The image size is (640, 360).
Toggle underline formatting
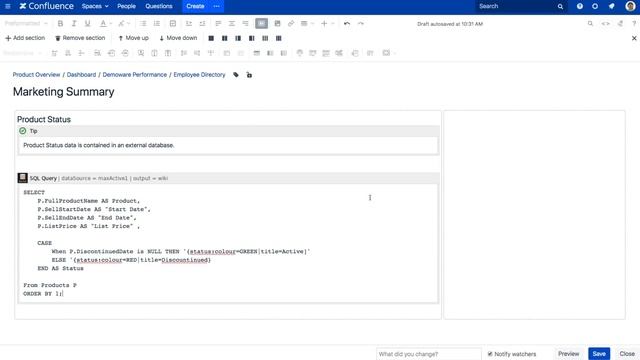point(87,24)
